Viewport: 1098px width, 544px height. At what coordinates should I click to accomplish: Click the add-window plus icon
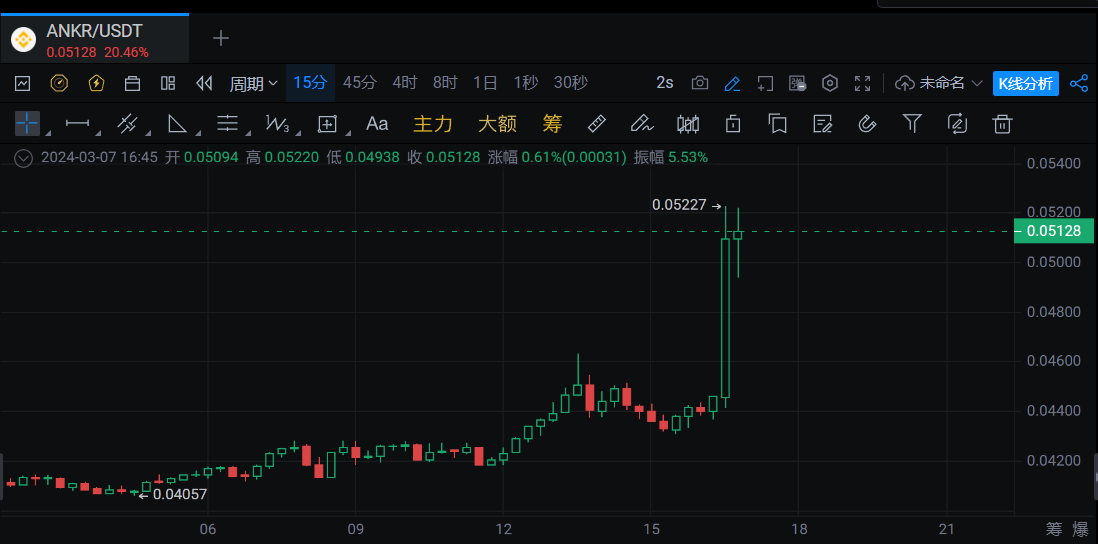click(x=765, y=83)
